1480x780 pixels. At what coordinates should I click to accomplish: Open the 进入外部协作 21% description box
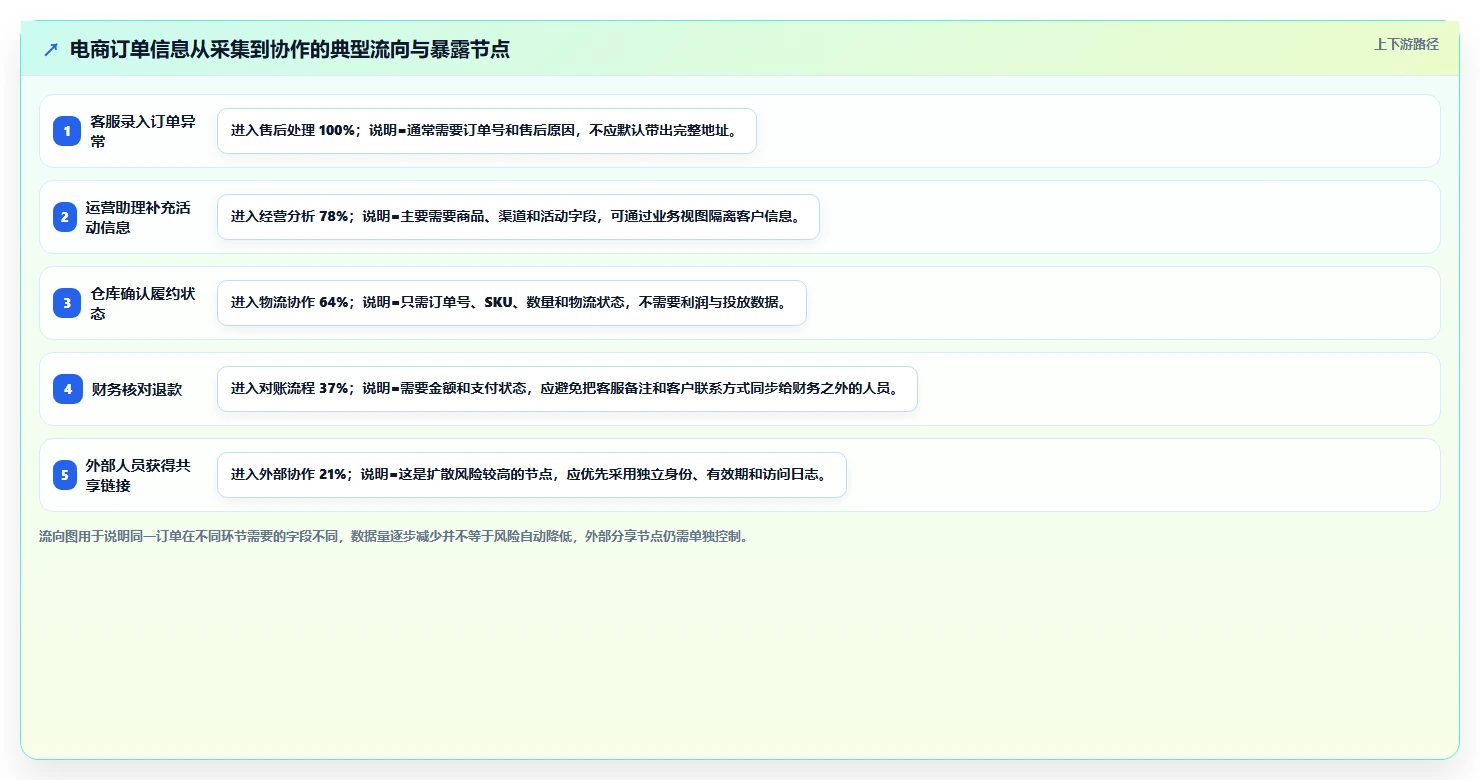coord(532,475)
